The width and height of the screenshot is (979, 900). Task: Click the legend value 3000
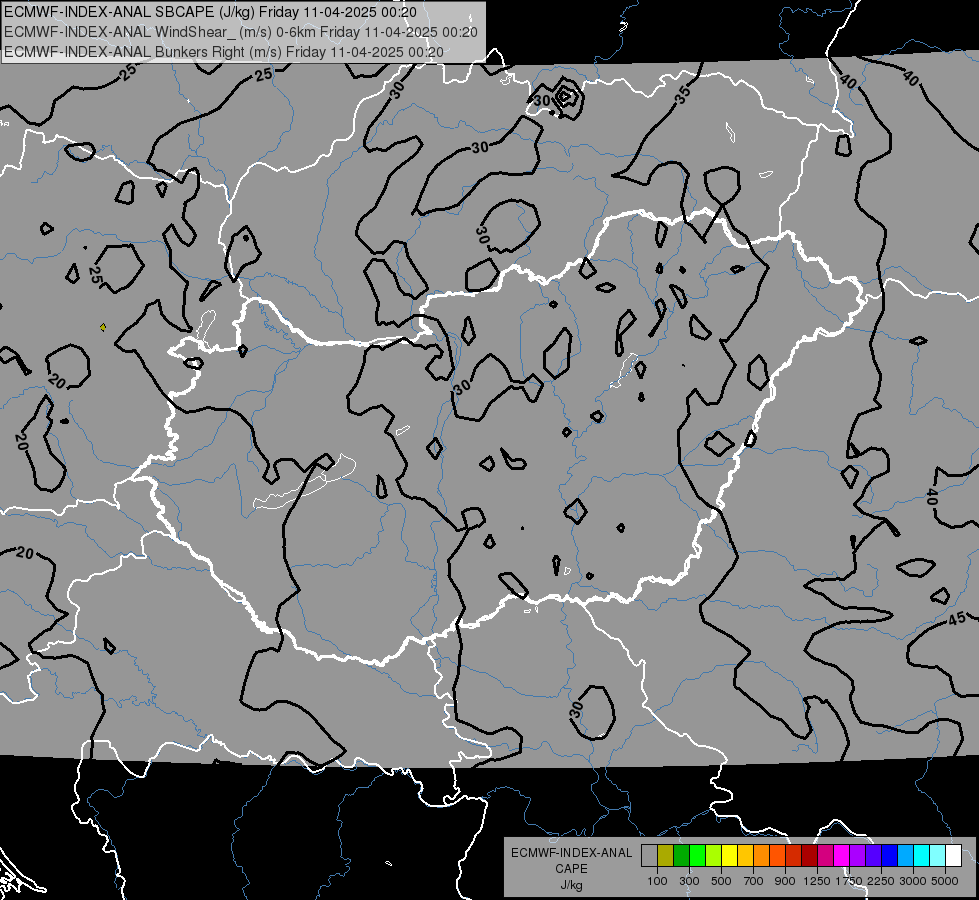pyautogui.click(x=913, y=881)
